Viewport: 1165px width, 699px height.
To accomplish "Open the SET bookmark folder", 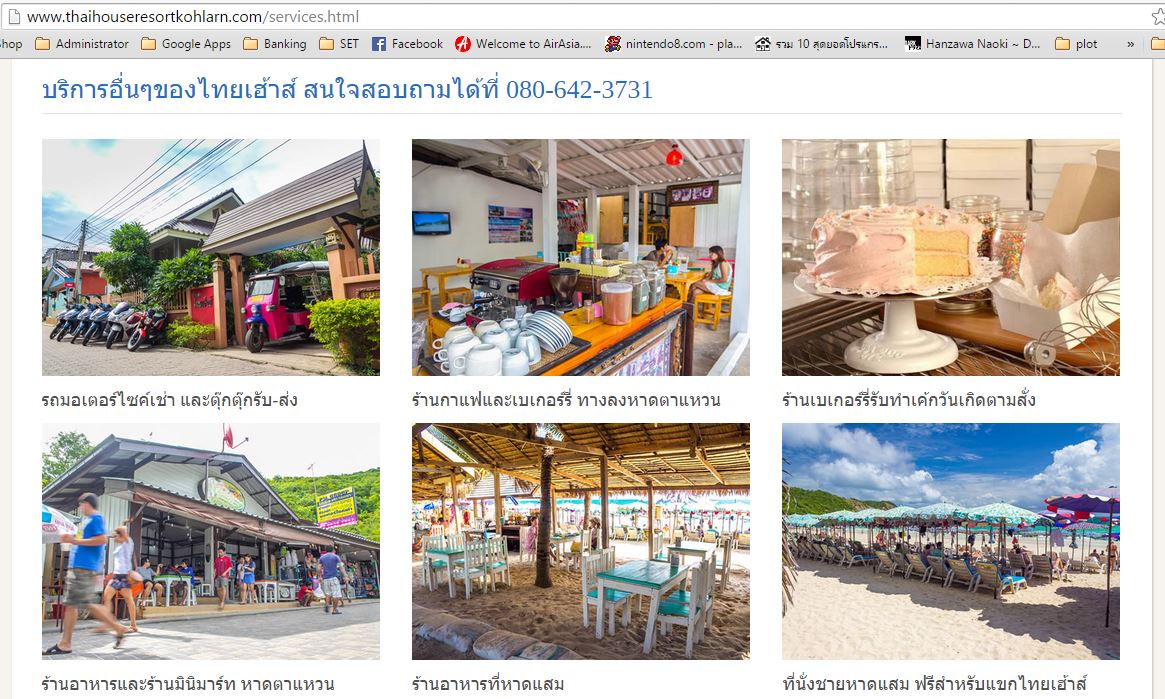I will (339, 44).
